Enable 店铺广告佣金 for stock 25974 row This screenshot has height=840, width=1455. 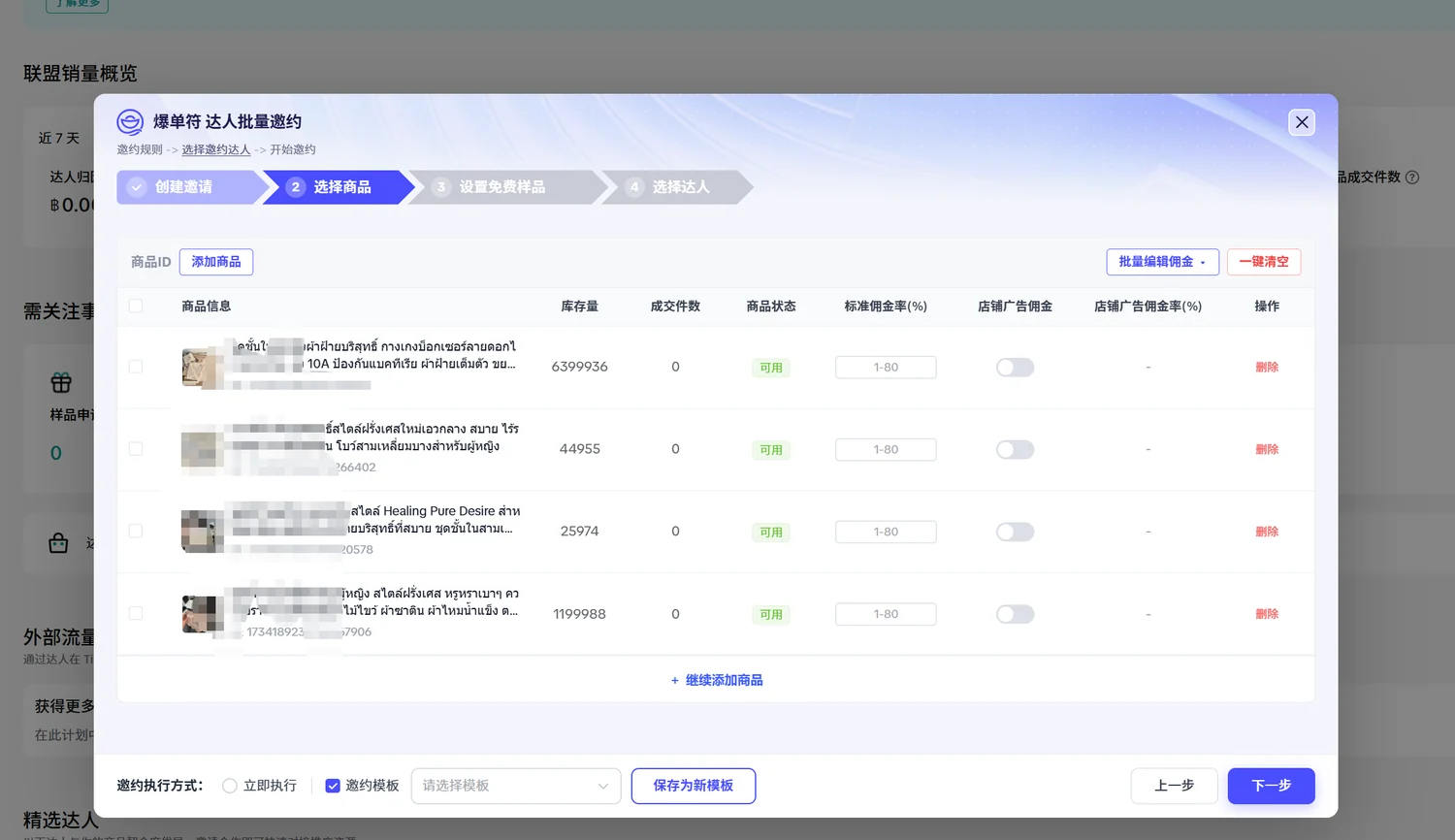click(1016, 533)
